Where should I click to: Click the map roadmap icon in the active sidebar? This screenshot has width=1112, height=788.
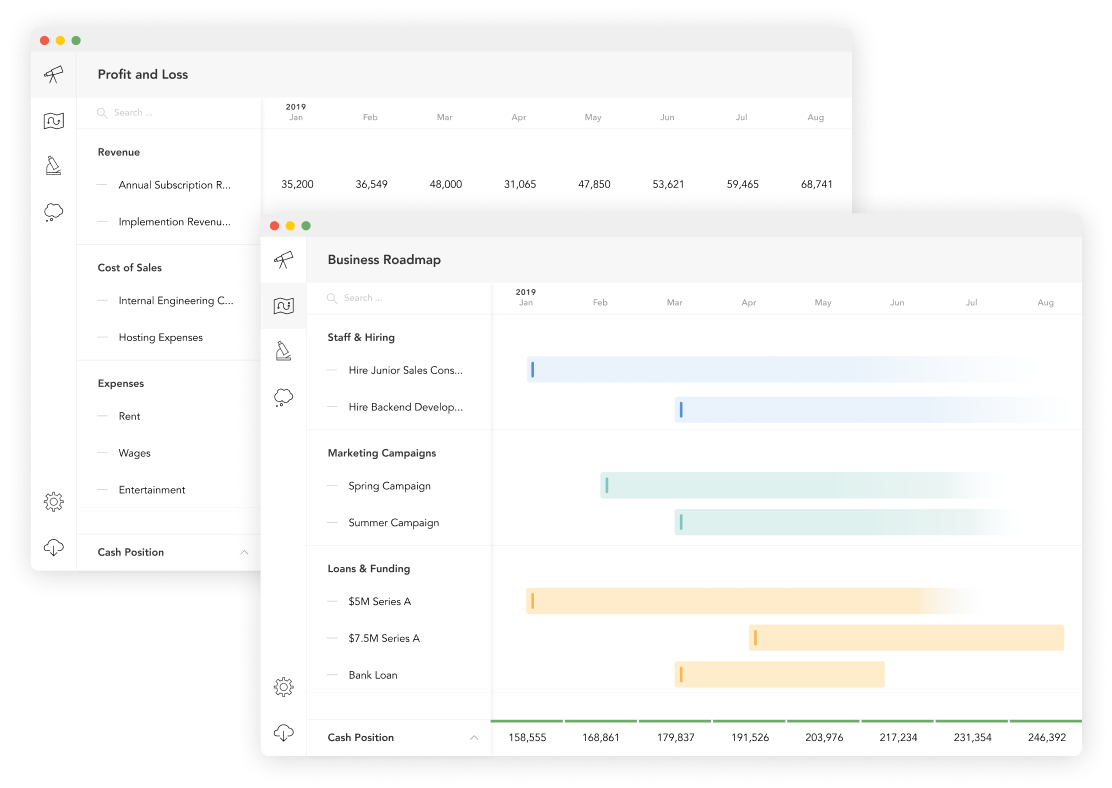(x=283, y=305)
